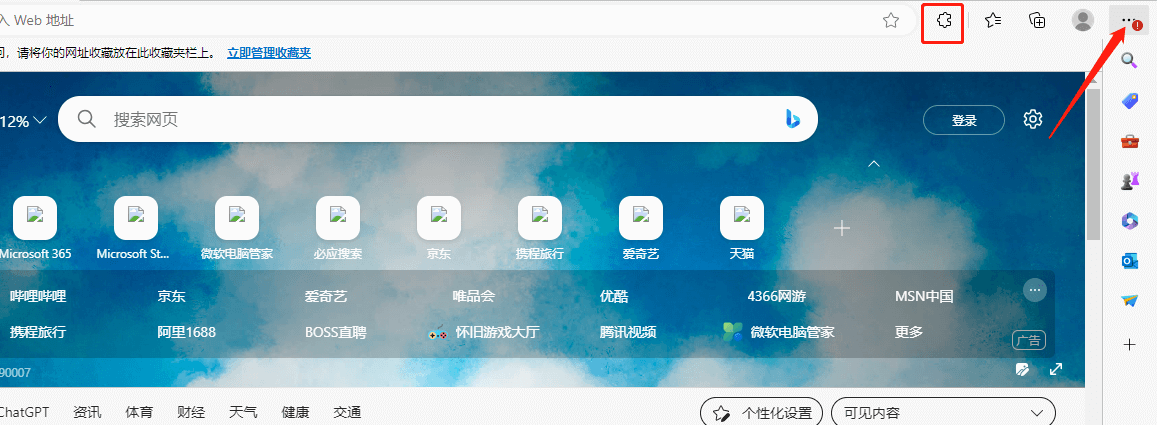Click the star to favorite this page
1157x425 pixels.
click(x=890, y=21)
